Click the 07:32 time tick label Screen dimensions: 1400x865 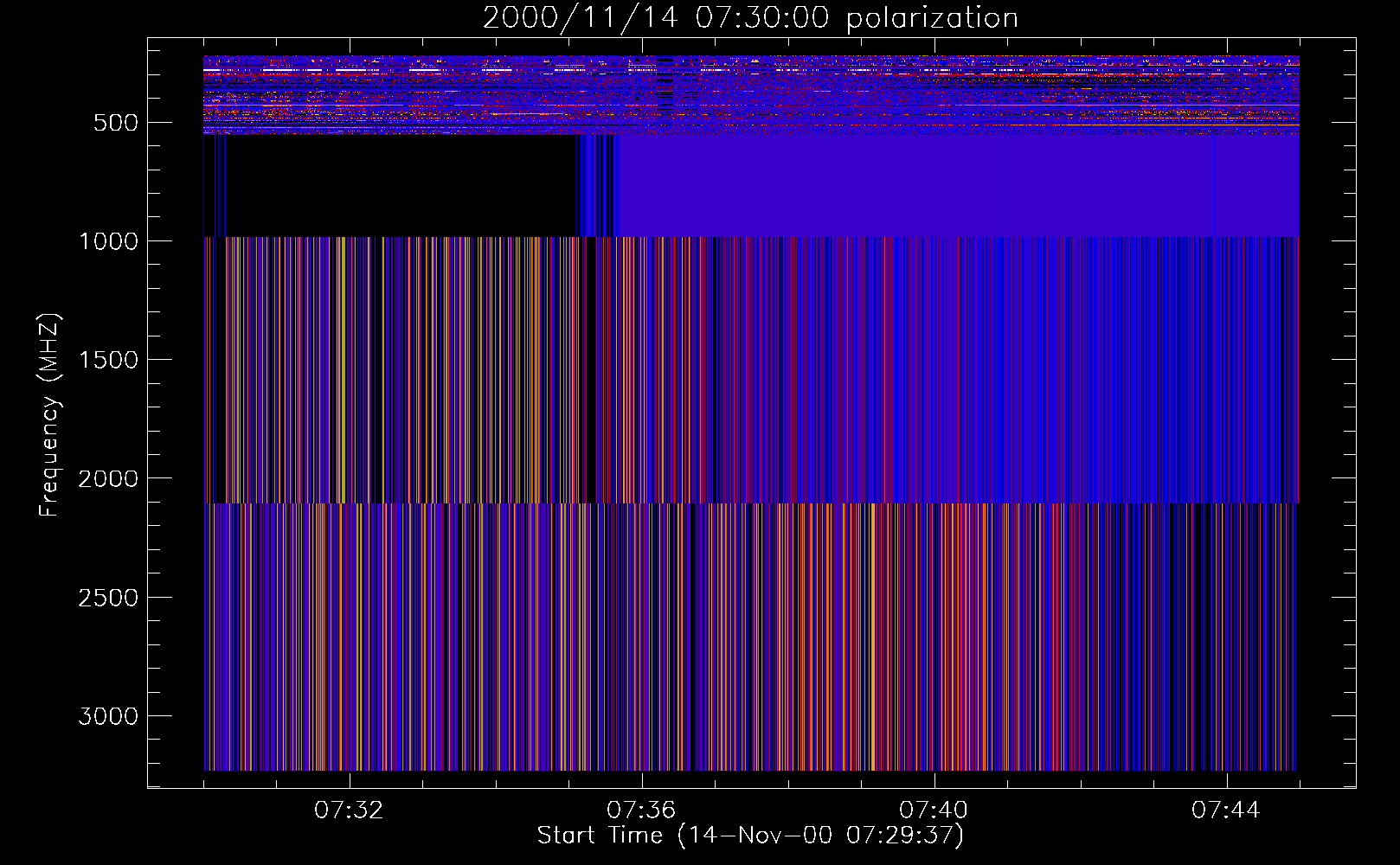point(349,811)
